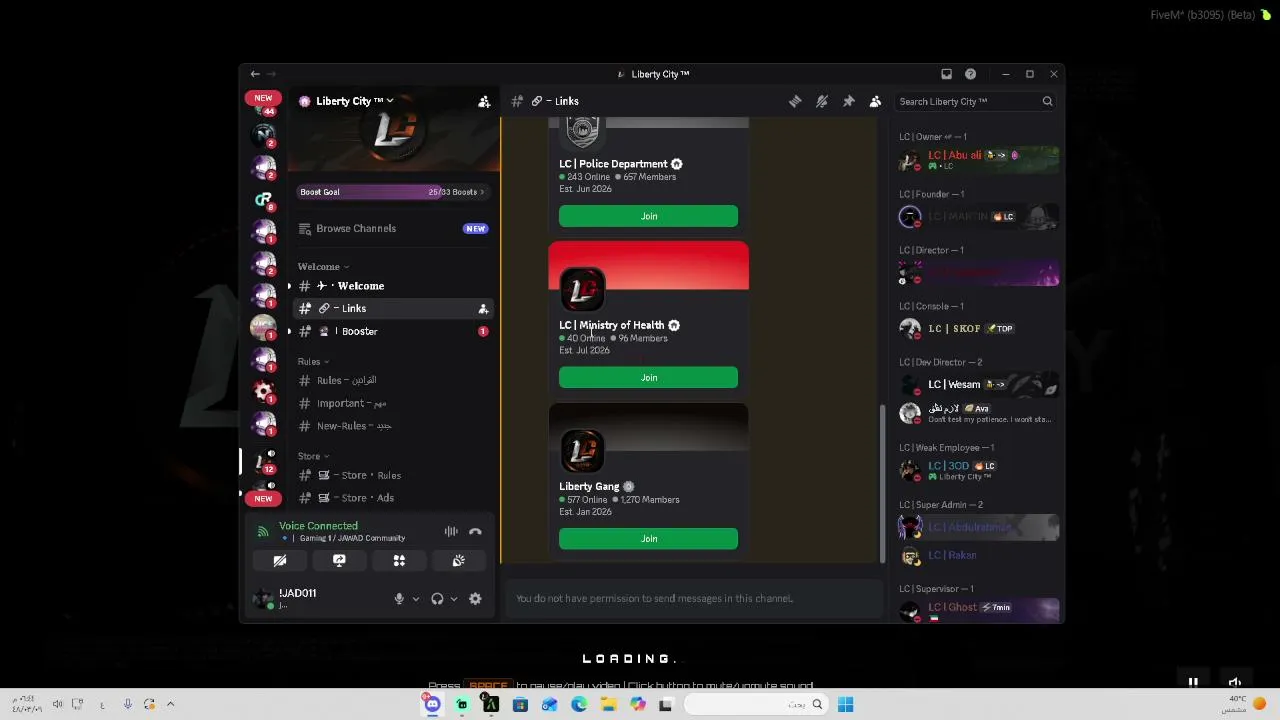
Task: Share your screen from voice panel
Action: coord(339,561)
